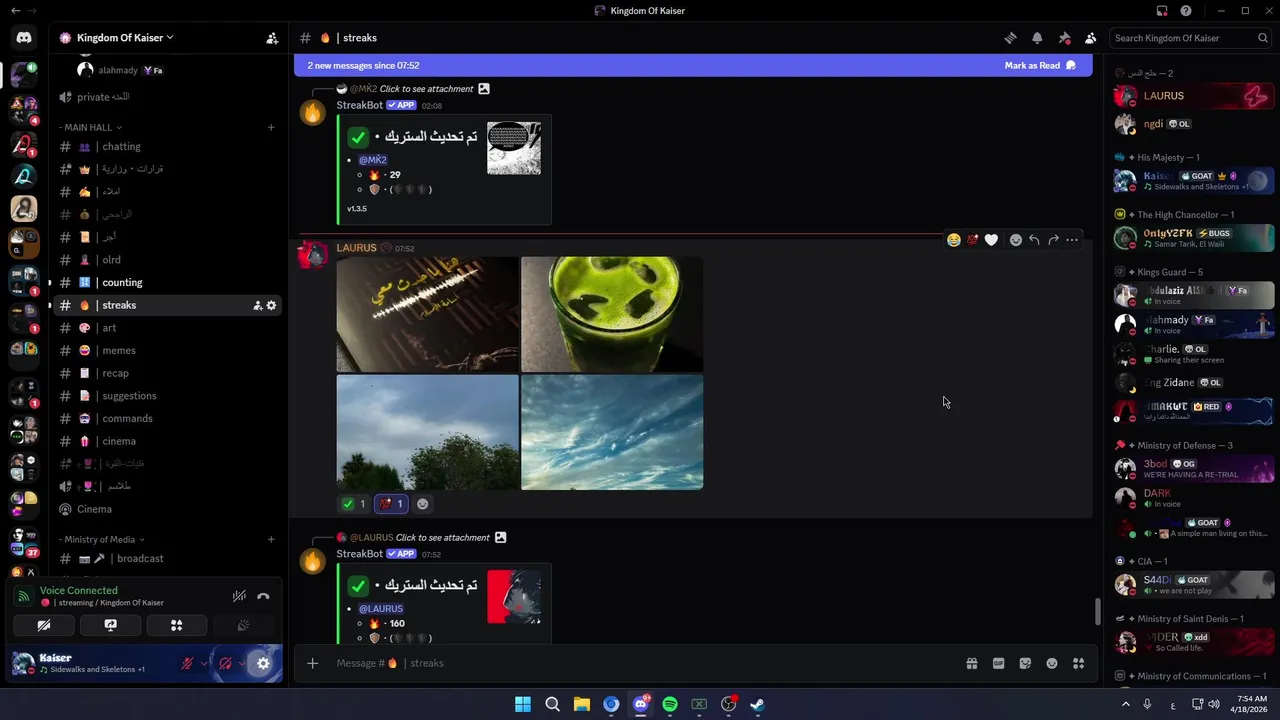Disconnect from the voice channel
The height and width of the screenshot is (720, 1280).
pyautogui.click(x=263, y=596)
